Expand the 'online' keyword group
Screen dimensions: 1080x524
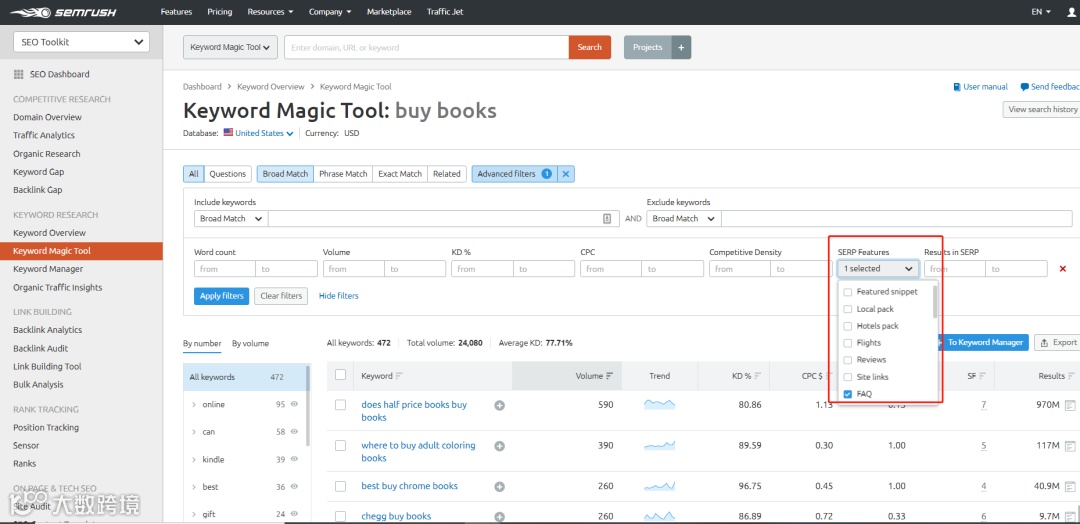tap(194, 405)
